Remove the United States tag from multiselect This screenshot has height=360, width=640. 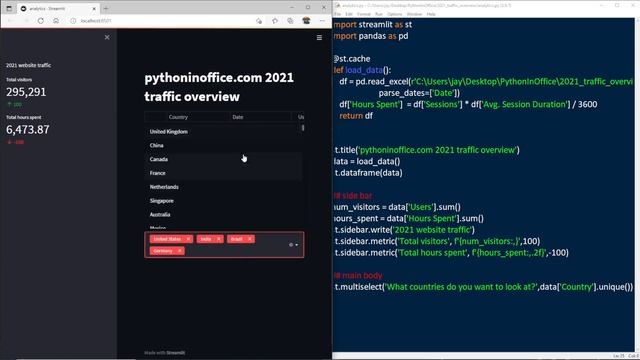[x=188, y=239]
